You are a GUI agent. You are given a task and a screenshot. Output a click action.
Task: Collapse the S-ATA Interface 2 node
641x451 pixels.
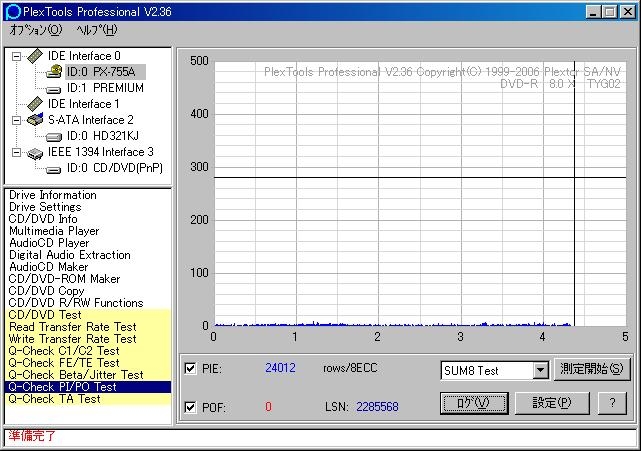coord(17,120)
